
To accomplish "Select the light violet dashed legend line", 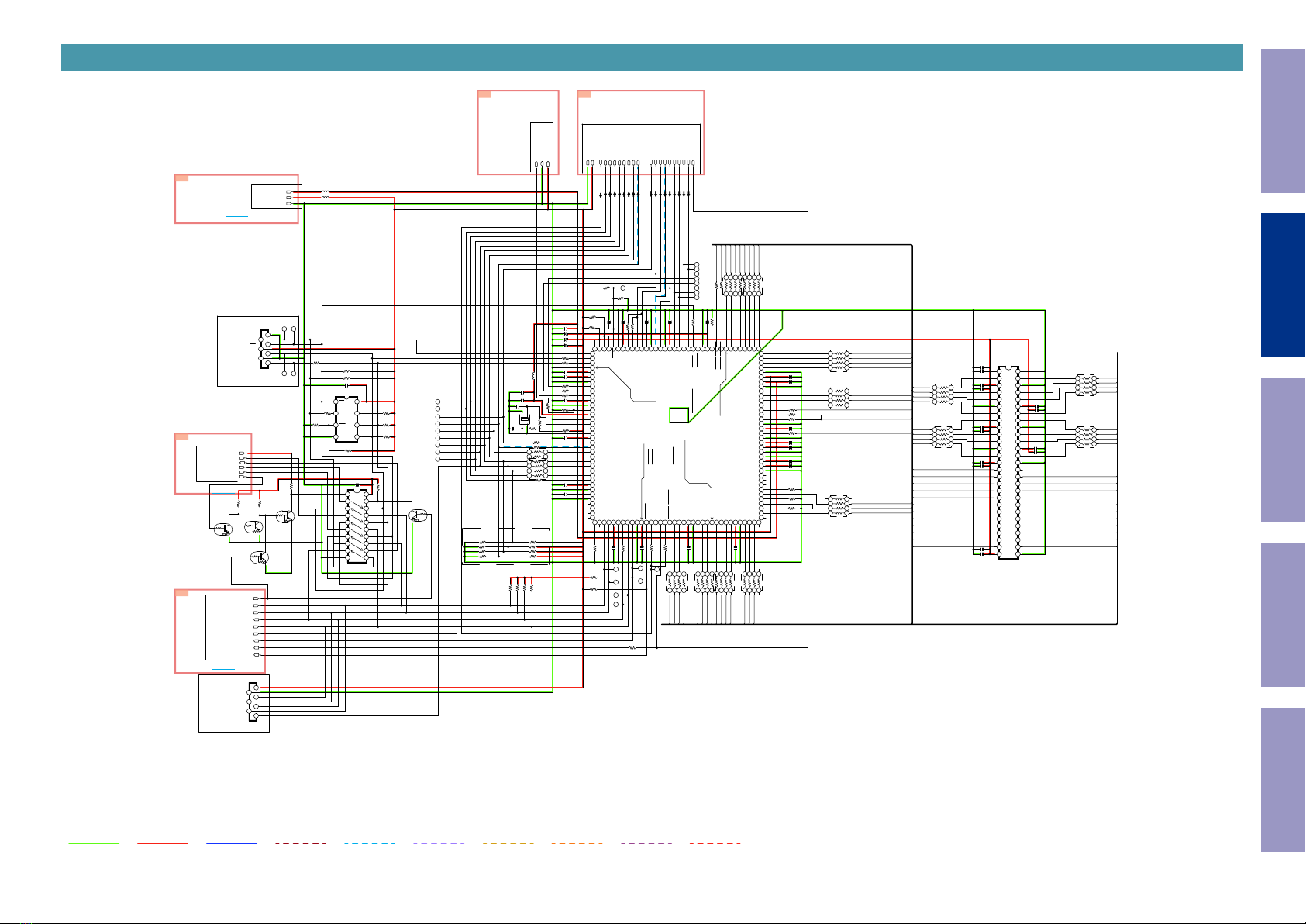I will tap(439, 843).
